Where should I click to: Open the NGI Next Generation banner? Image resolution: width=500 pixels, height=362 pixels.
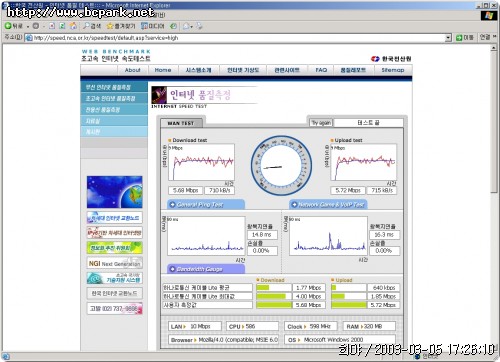point(114,263)
